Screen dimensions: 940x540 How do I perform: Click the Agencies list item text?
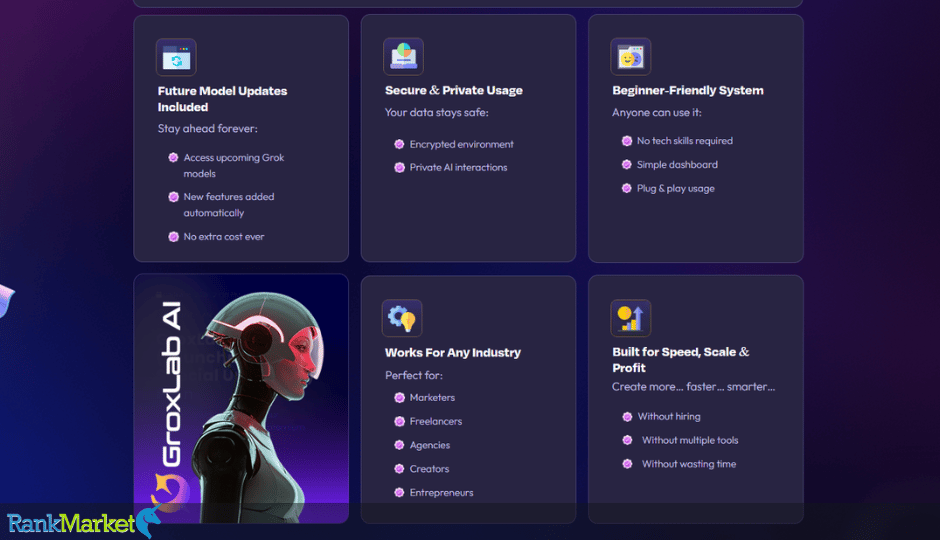(x=430, y=445)
